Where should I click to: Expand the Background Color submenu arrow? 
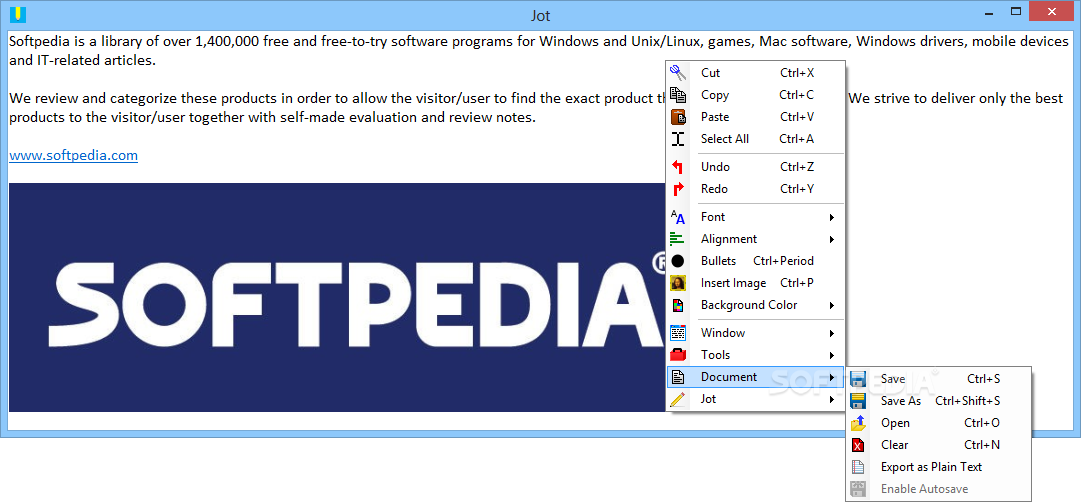(832, 305)
